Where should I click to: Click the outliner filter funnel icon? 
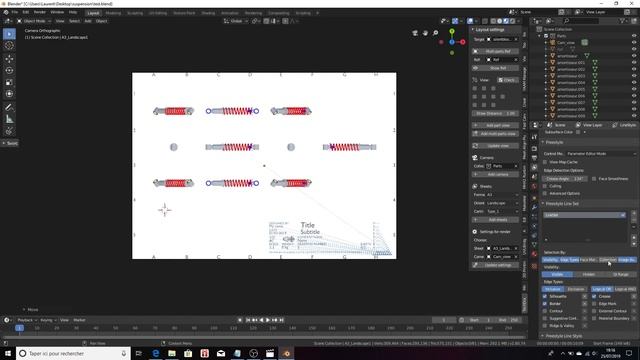(623, 21)
